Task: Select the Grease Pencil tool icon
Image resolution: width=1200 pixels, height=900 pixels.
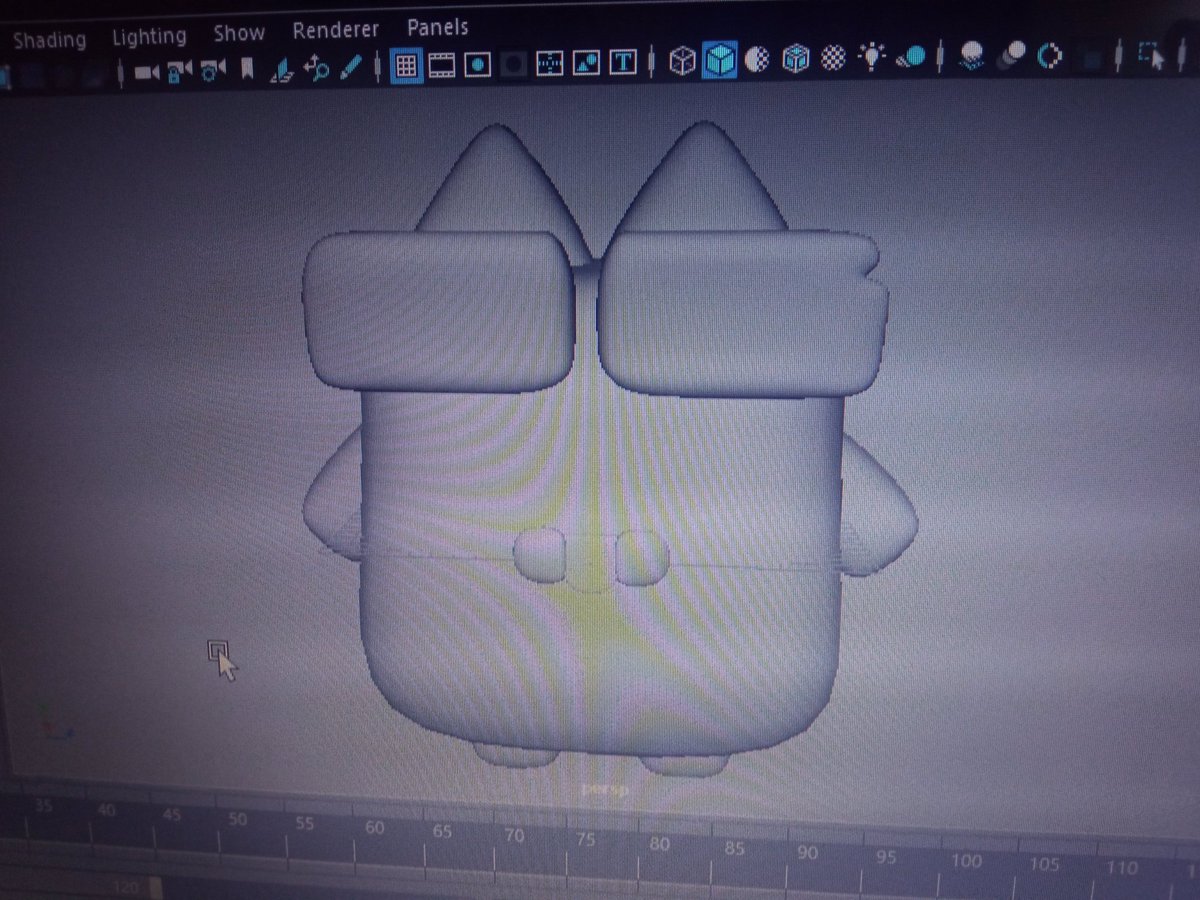Action: (350, 66)
